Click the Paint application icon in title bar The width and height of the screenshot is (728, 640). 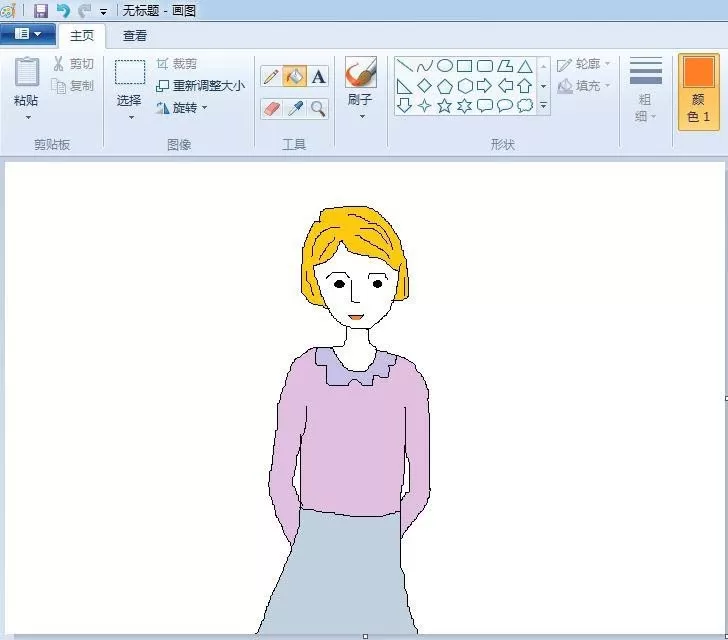point(8,10)
